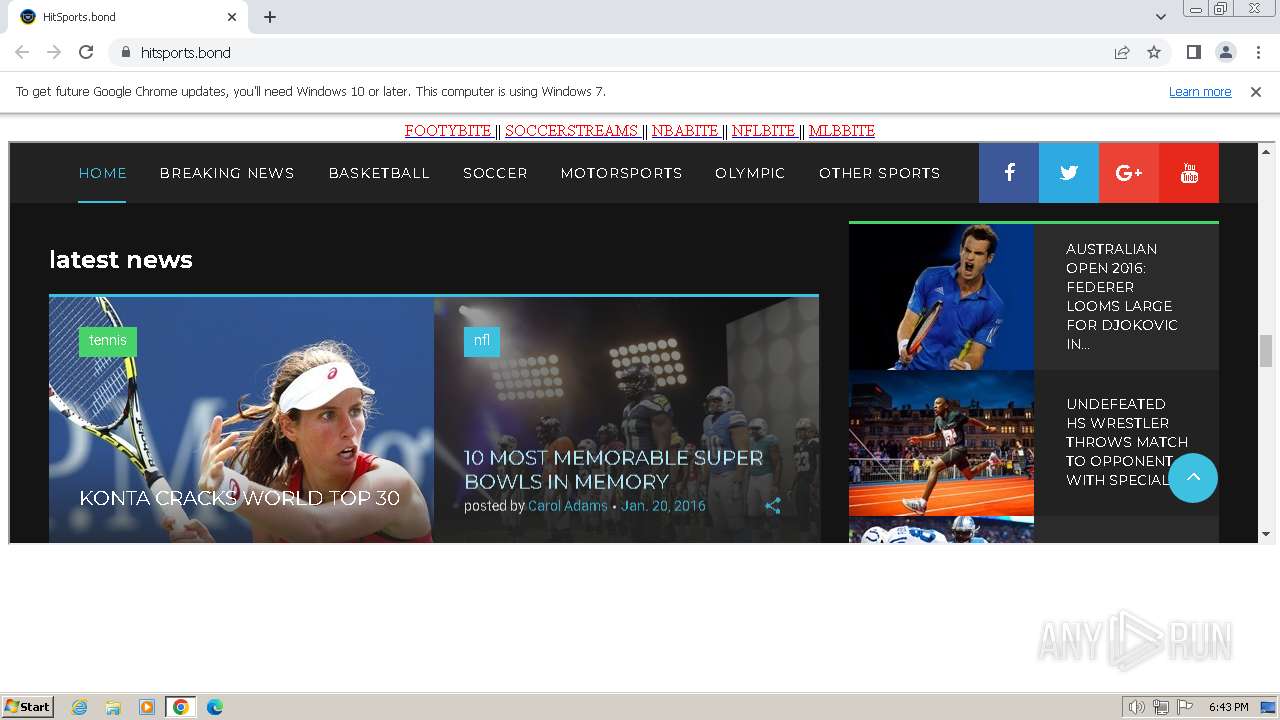Click the Learn more link
The height and width of the screenshot is (720, 1280).
pyautogui.click(x=1200, y=92)
